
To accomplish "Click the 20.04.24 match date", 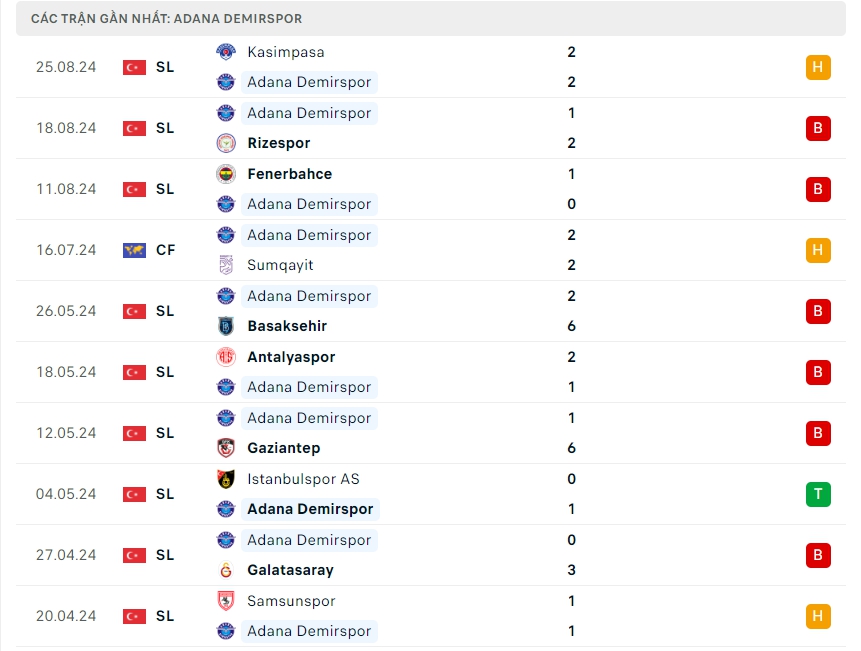I will click(66, 616).
